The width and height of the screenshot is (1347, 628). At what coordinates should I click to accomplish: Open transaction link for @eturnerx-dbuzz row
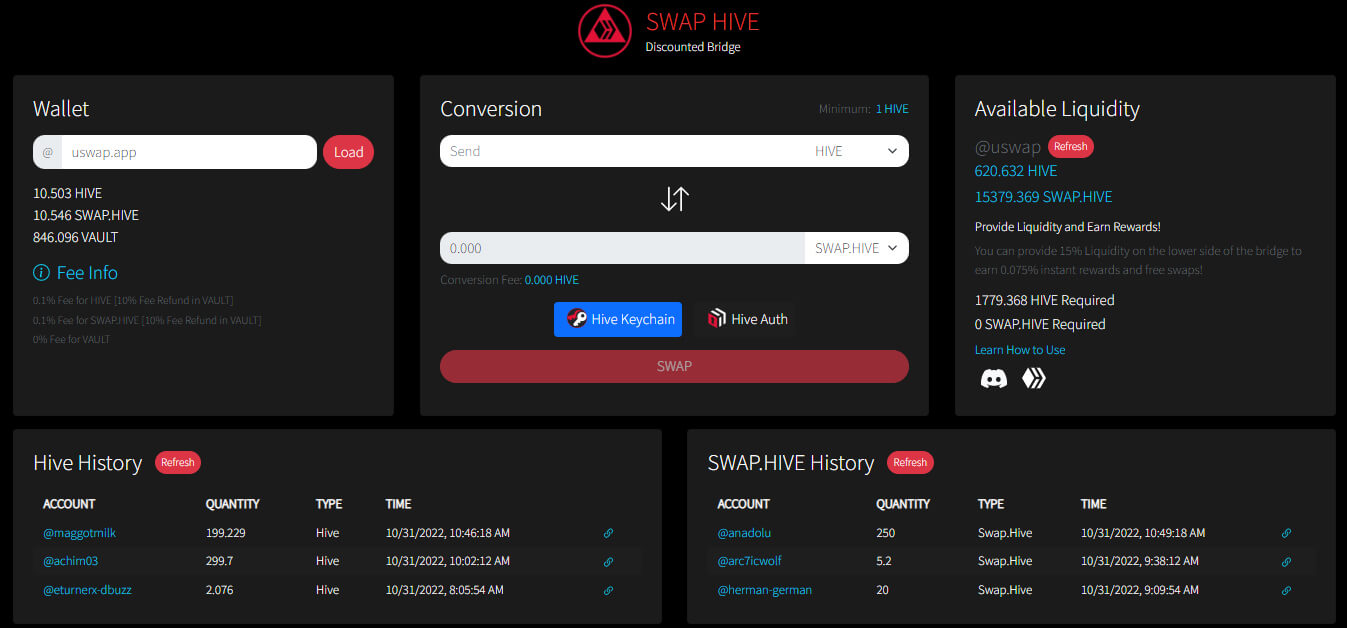point(608,591)
